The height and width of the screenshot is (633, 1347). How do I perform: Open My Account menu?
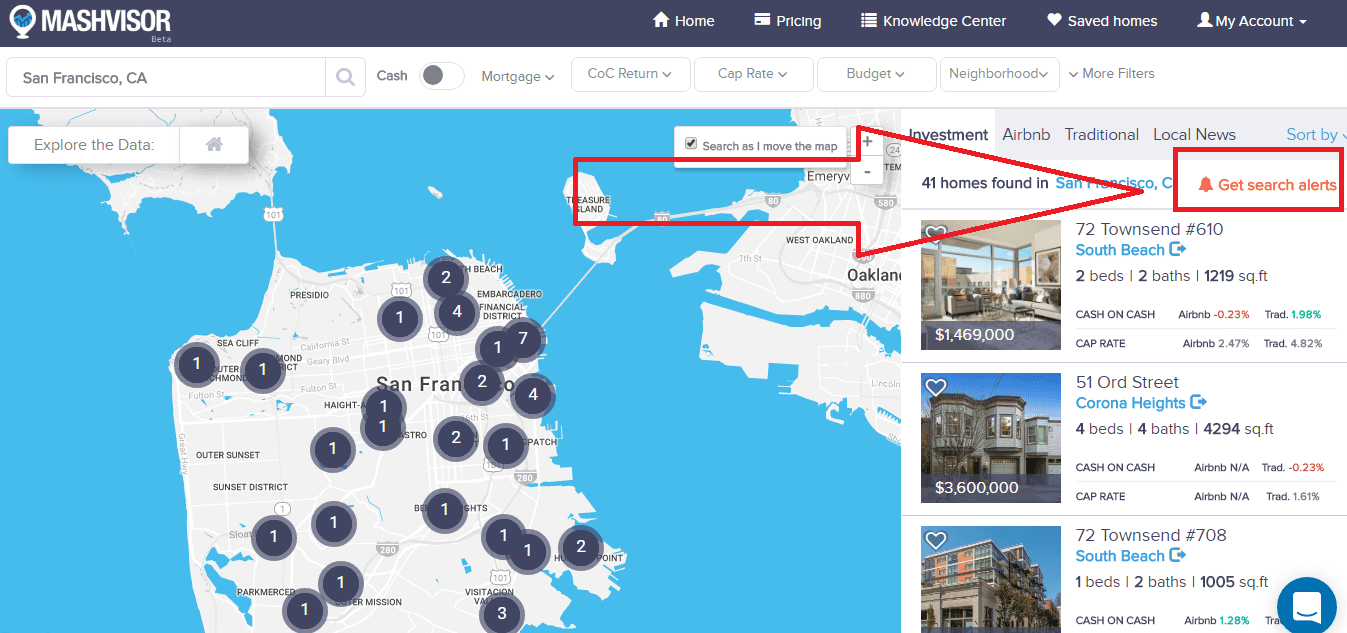pos(1252,21)
